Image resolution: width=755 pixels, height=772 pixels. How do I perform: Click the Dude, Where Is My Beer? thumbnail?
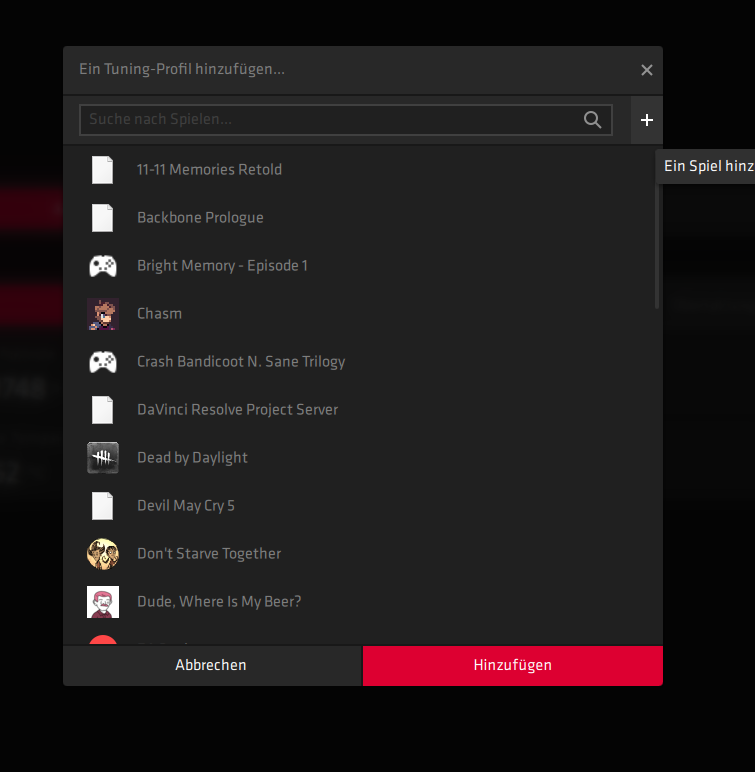103,602
